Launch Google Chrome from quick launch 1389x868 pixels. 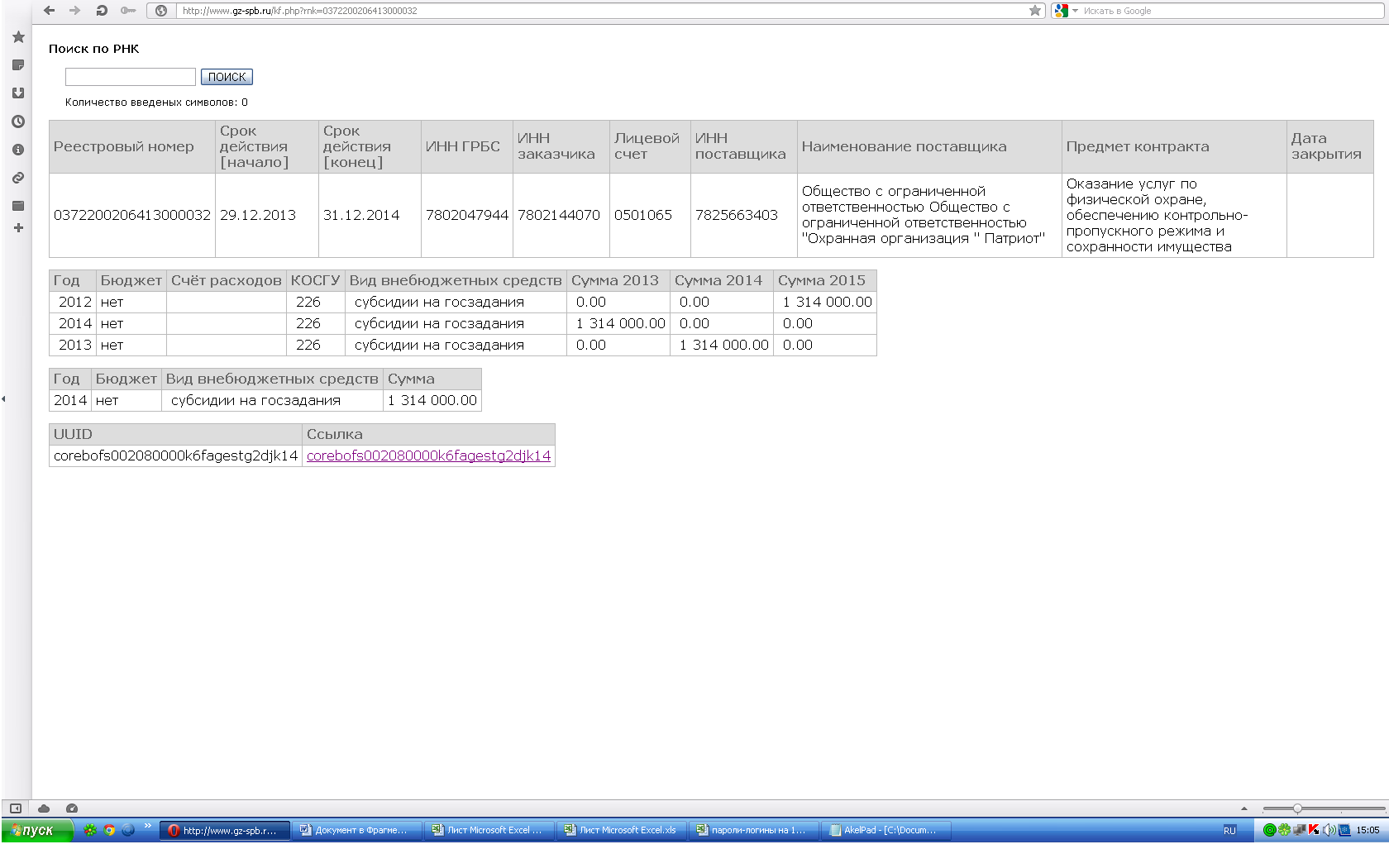(109, 830)
